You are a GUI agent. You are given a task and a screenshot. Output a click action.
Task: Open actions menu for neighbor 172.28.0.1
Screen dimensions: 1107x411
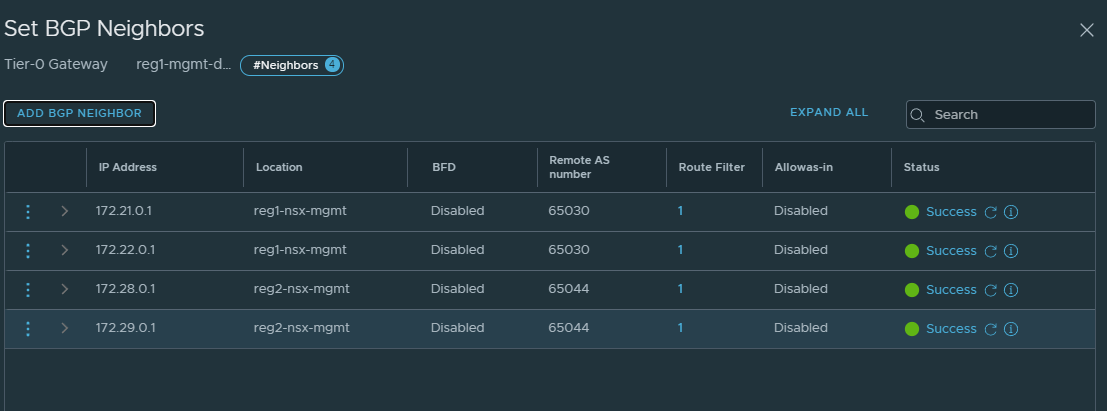tap(28, 289)
